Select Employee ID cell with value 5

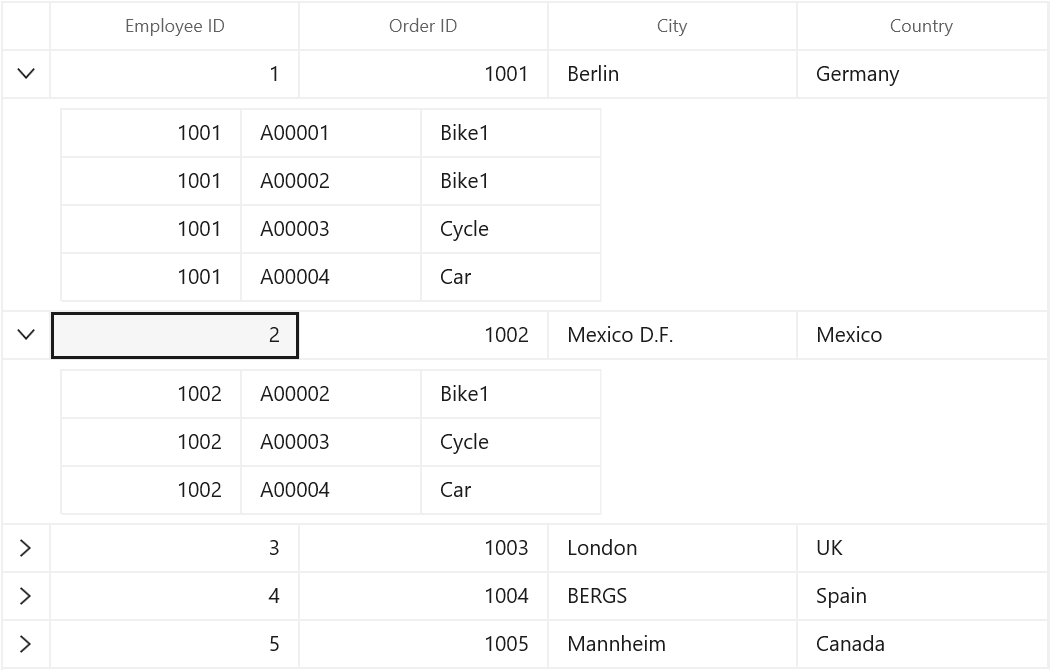click(175, 644)
